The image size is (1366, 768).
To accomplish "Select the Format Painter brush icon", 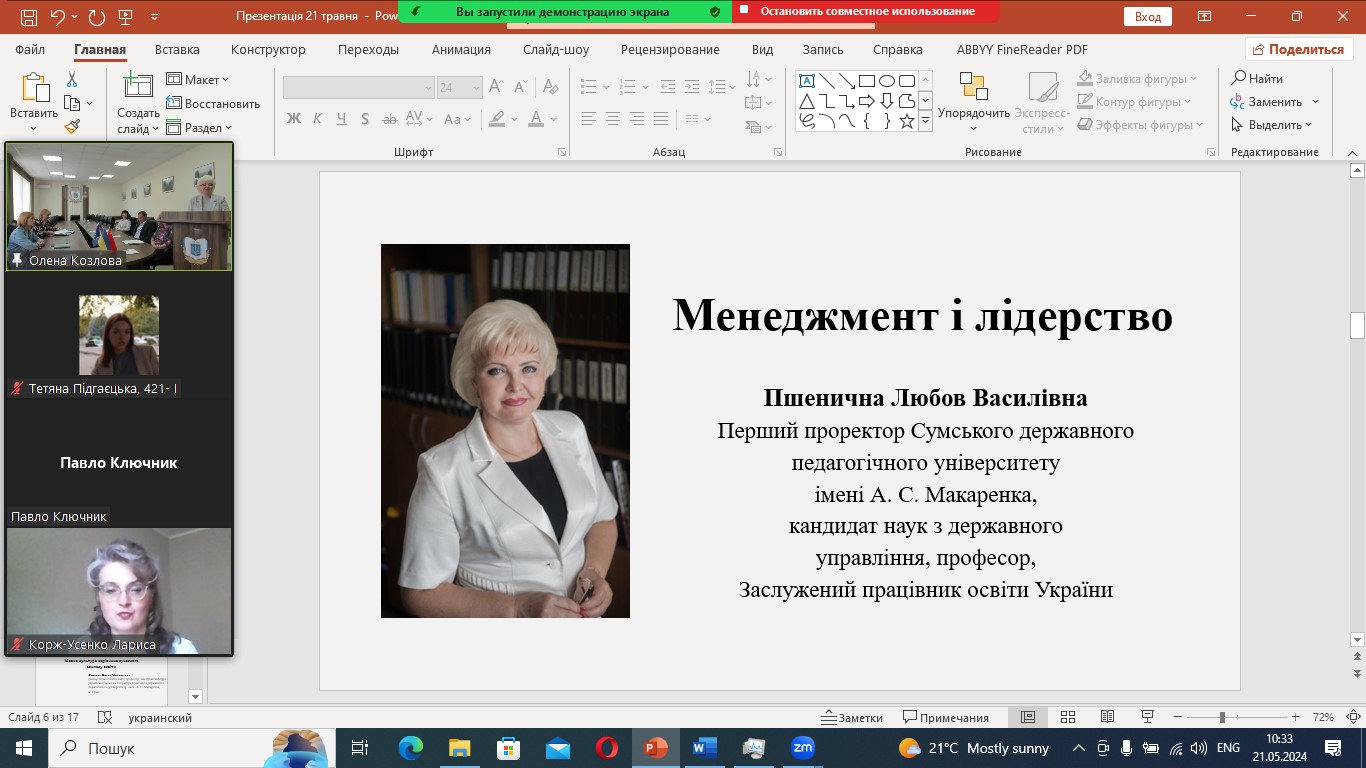I will [72, 126].
